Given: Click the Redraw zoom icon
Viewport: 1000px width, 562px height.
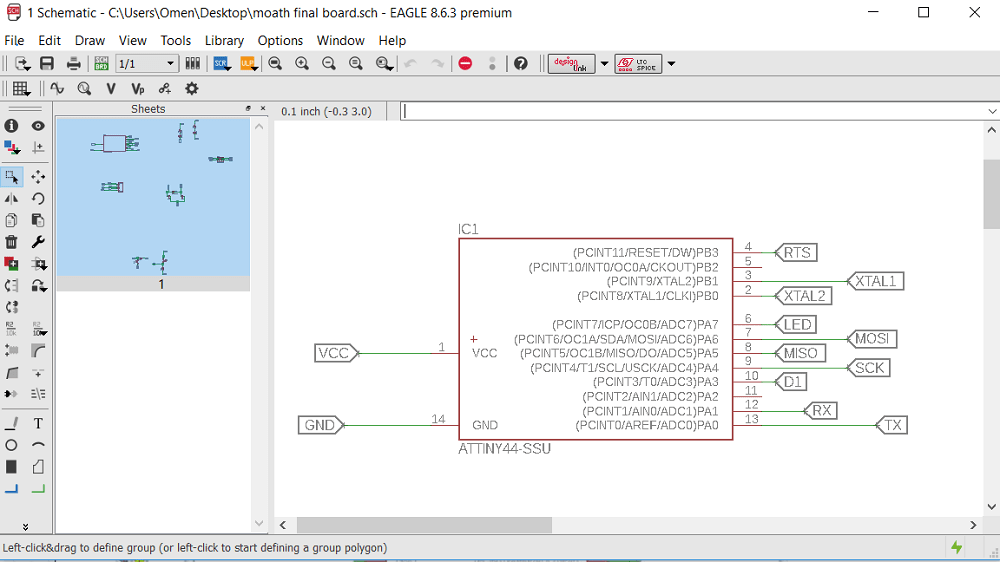Looking at the screenshot, I should pyautogui.click(x=355, y=64).
